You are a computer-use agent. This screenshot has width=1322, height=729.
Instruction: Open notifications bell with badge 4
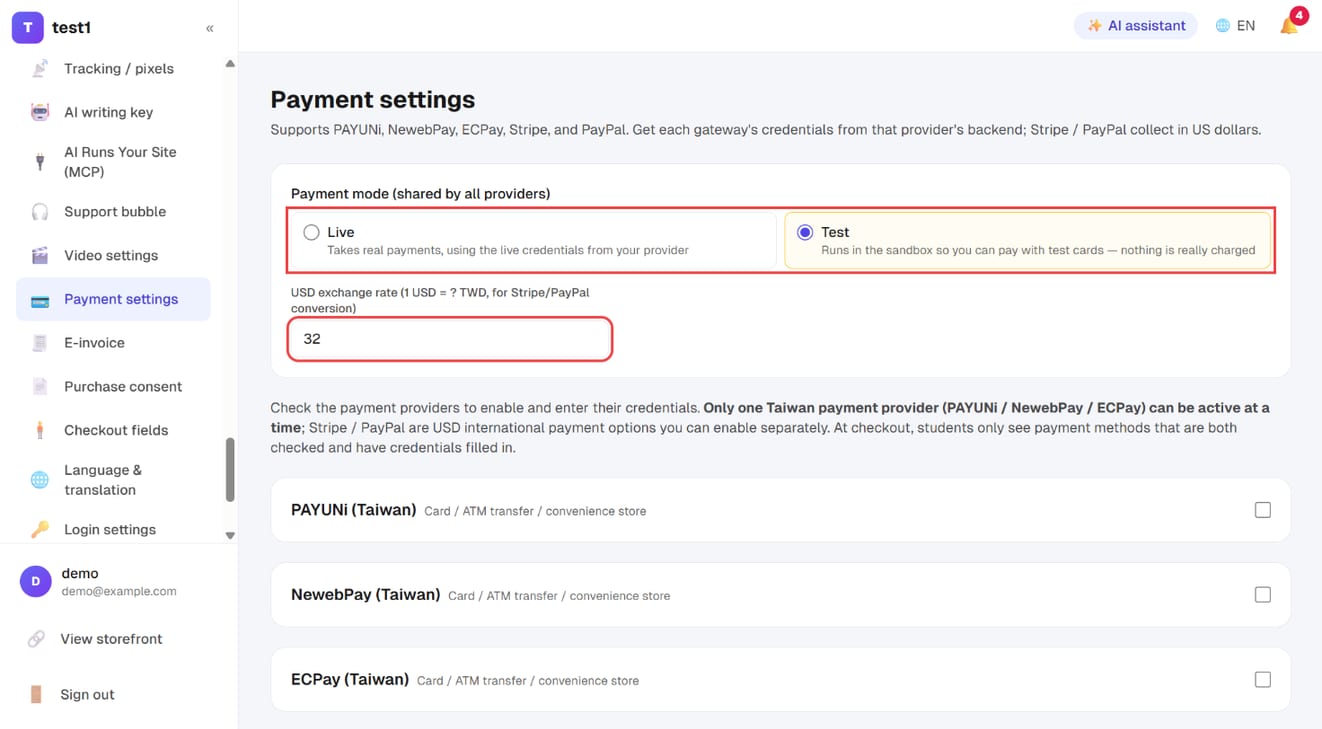point(1290,25)
